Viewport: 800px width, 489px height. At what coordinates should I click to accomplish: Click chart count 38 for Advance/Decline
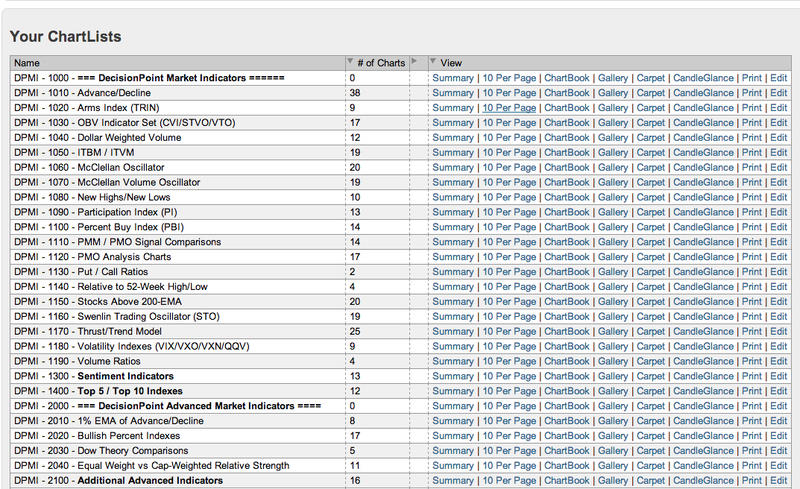point(355,93)
